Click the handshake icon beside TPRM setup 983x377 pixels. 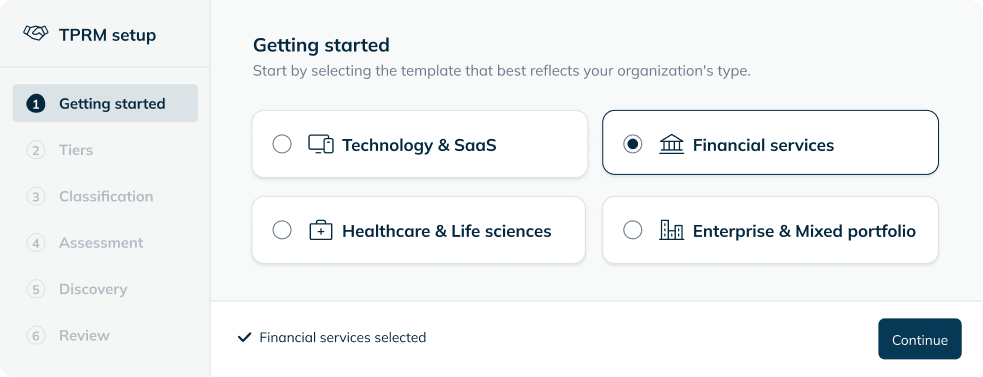[x=35, y=33]
